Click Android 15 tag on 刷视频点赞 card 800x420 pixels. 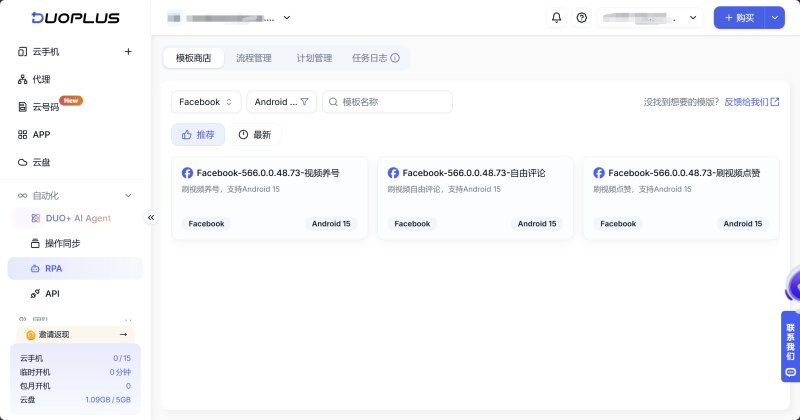pyautogui.click(x=743, y=224)
